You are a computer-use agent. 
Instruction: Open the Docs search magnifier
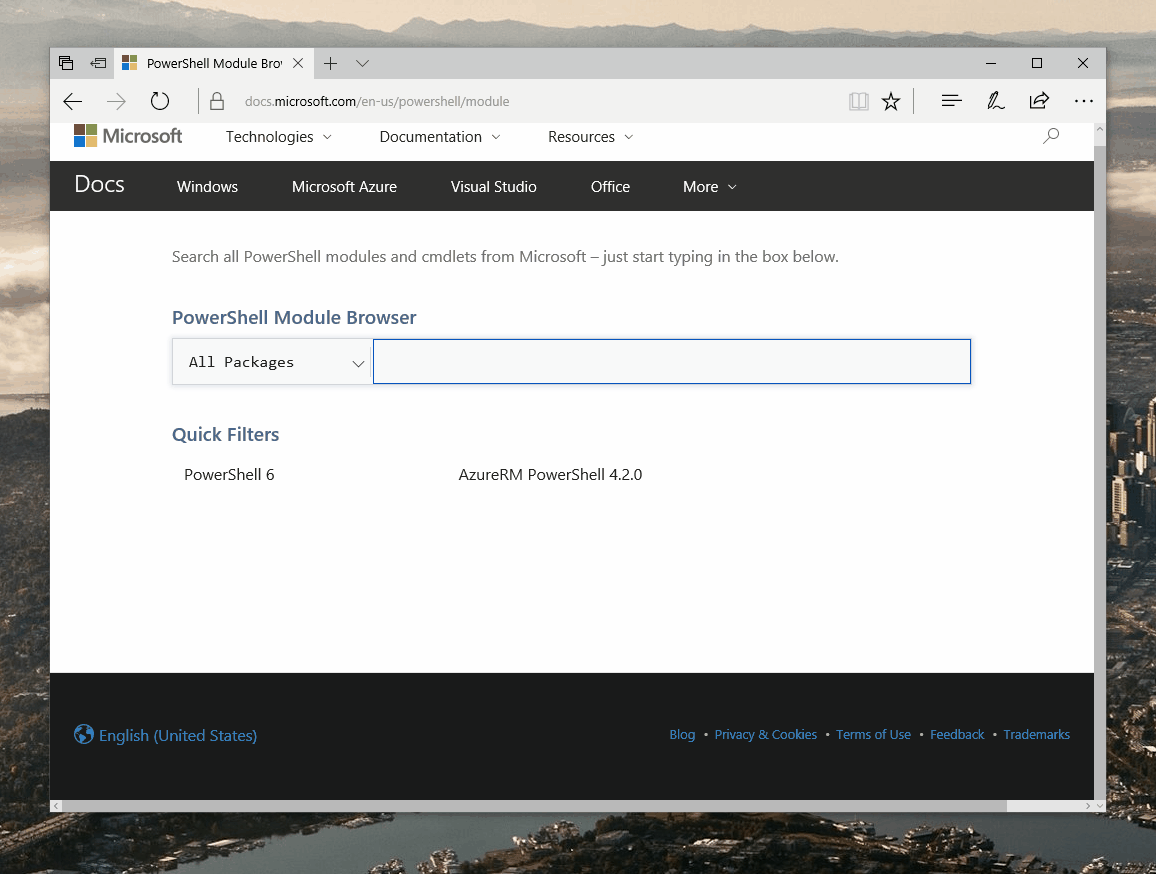[1051, 135]
